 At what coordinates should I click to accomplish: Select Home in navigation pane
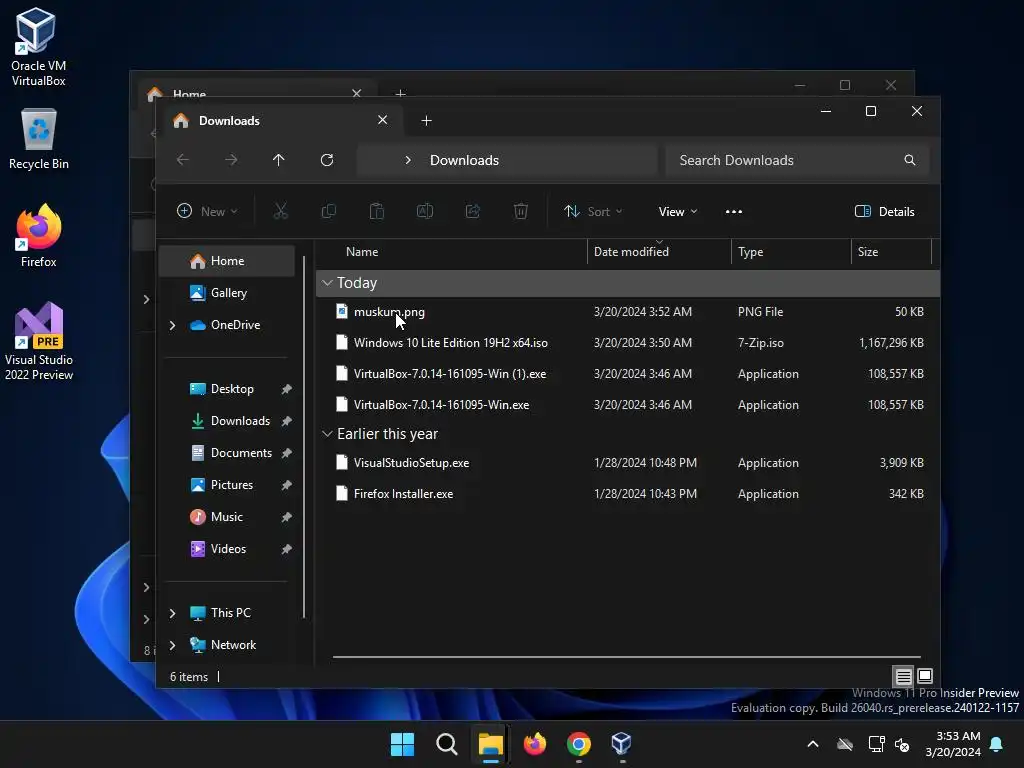[x=227, y=261]
